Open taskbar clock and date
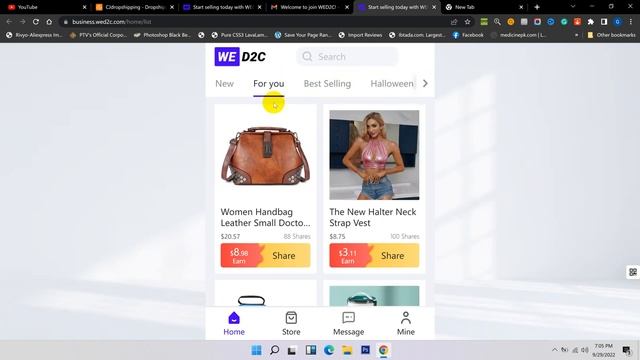Screen dimensions: 640x360 pos(604,350)
